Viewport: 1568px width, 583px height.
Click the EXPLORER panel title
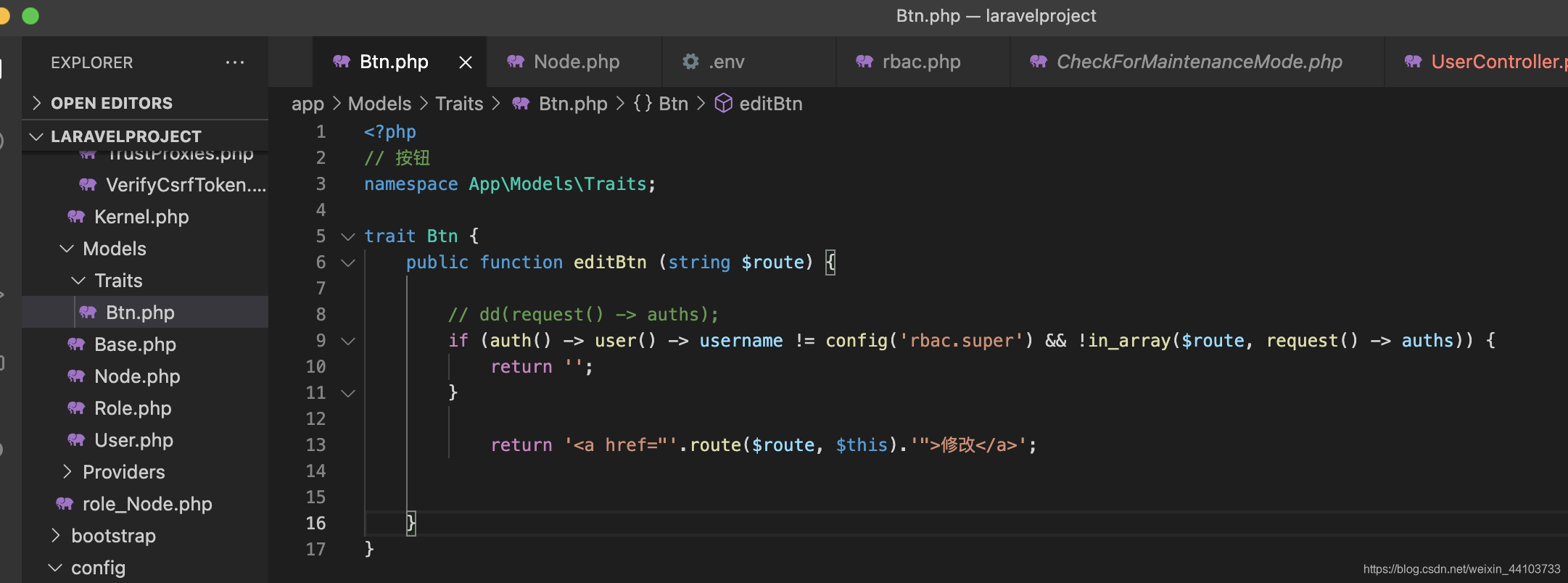[91, 63]
